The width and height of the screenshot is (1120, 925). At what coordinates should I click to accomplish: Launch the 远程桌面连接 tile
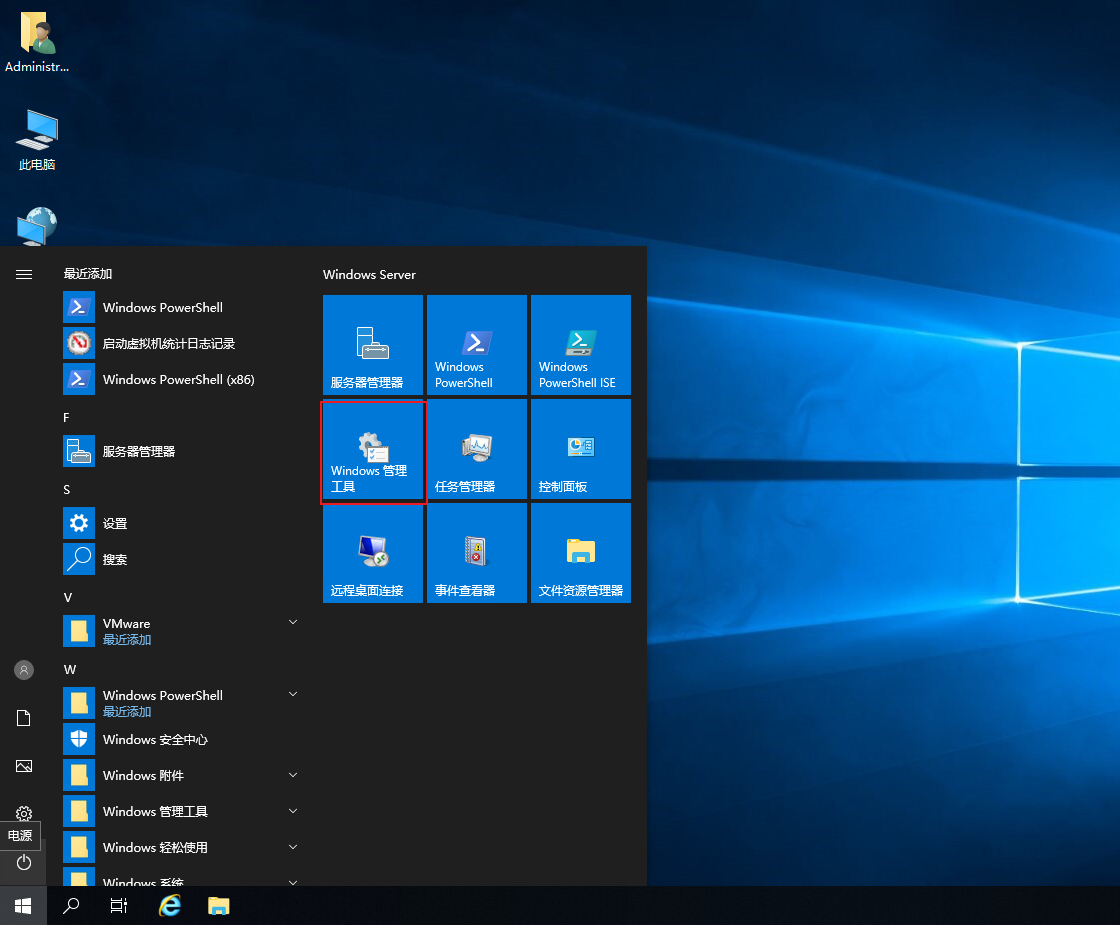point(372,553)
